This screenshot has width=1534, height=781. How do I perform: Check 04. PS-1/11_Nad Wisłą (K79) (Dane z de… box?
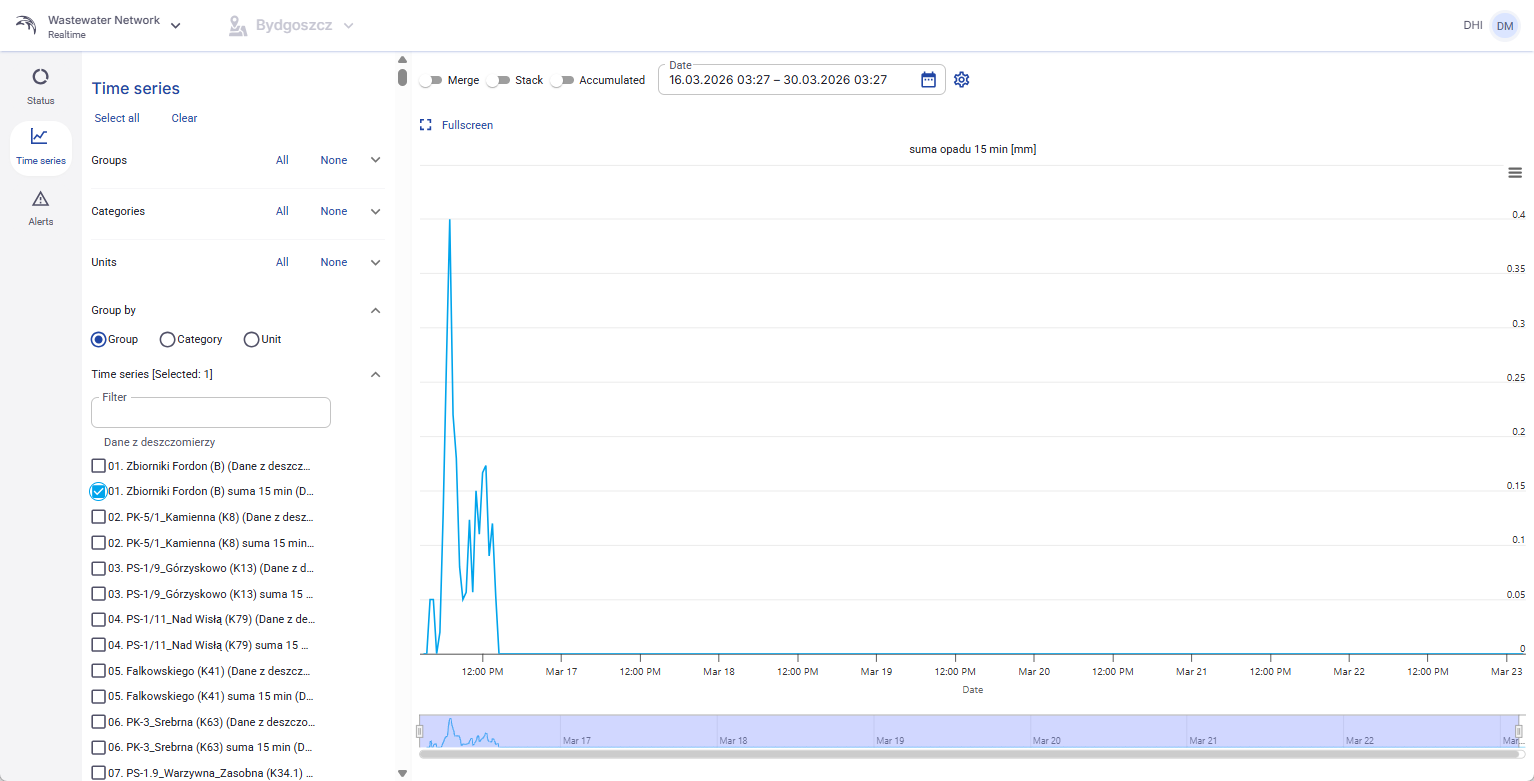pos(98,619)
